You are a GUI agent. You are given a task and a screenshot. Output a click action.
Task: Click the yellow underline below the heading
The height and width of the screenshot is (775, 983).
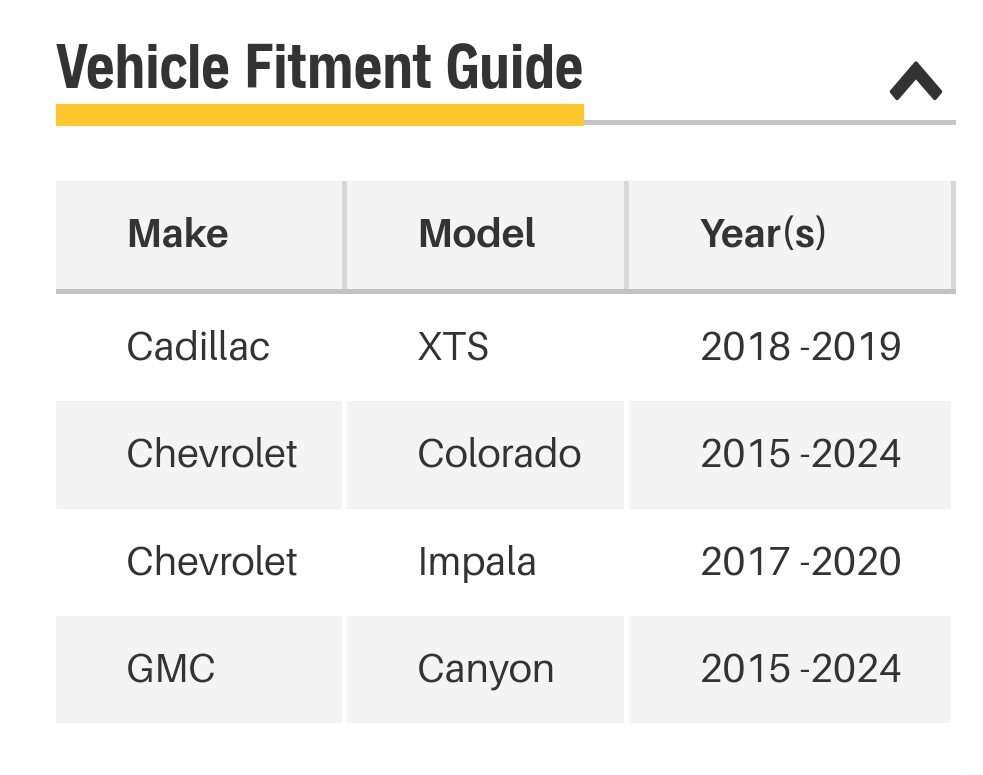tap(319, 115)
